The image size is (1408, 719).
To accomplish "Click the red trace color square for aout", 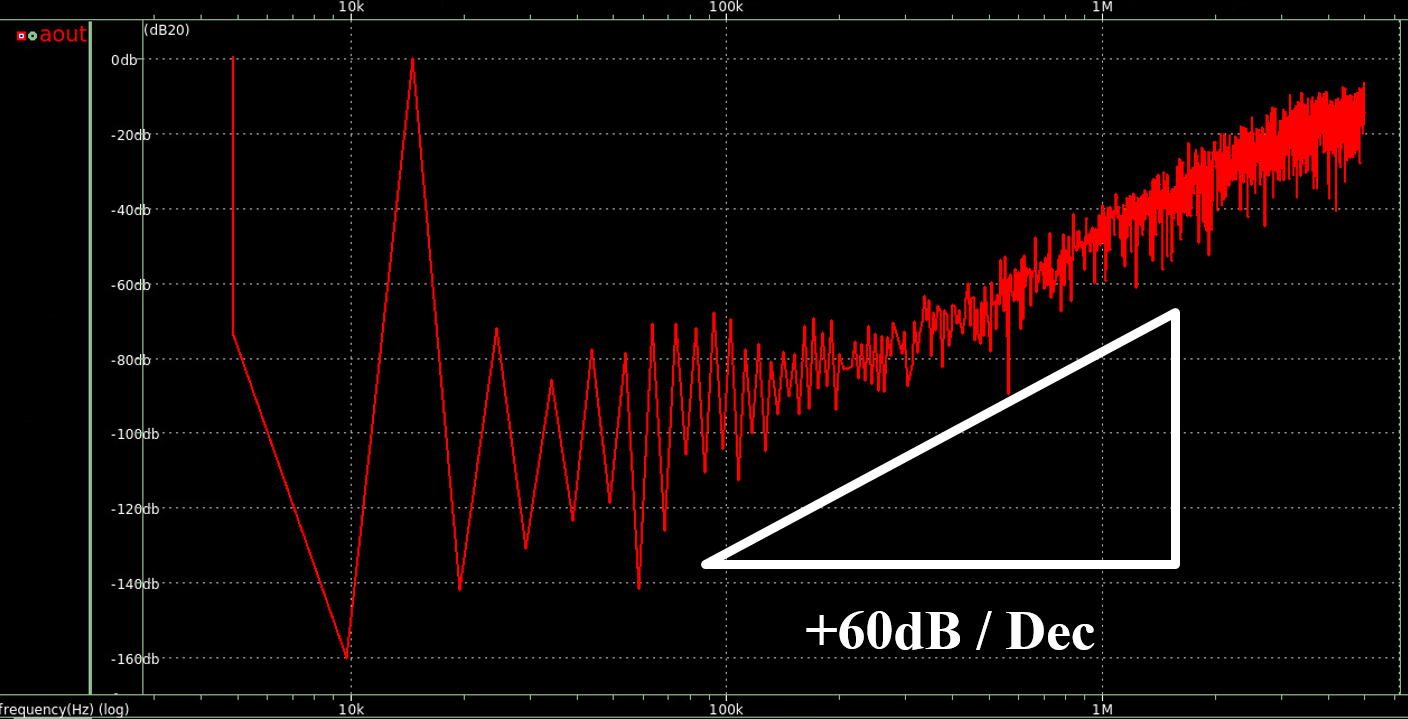I will (x=21, y=36).
